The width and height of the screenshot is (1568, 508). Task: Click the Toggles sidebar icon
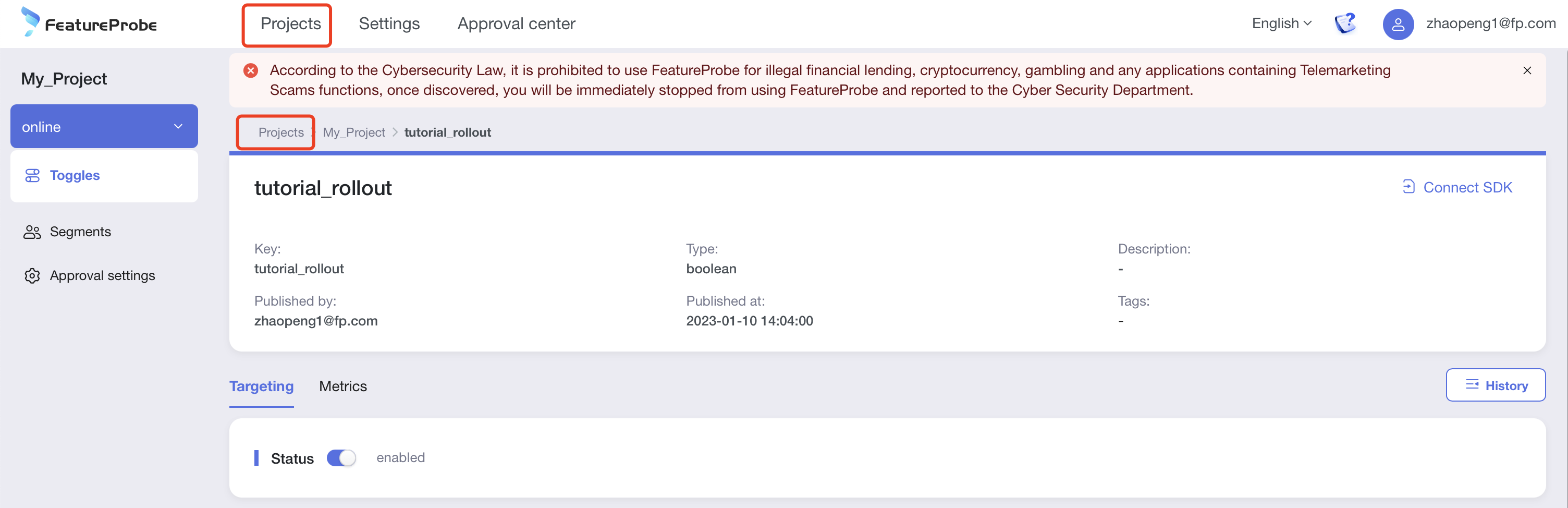[32, 175]
